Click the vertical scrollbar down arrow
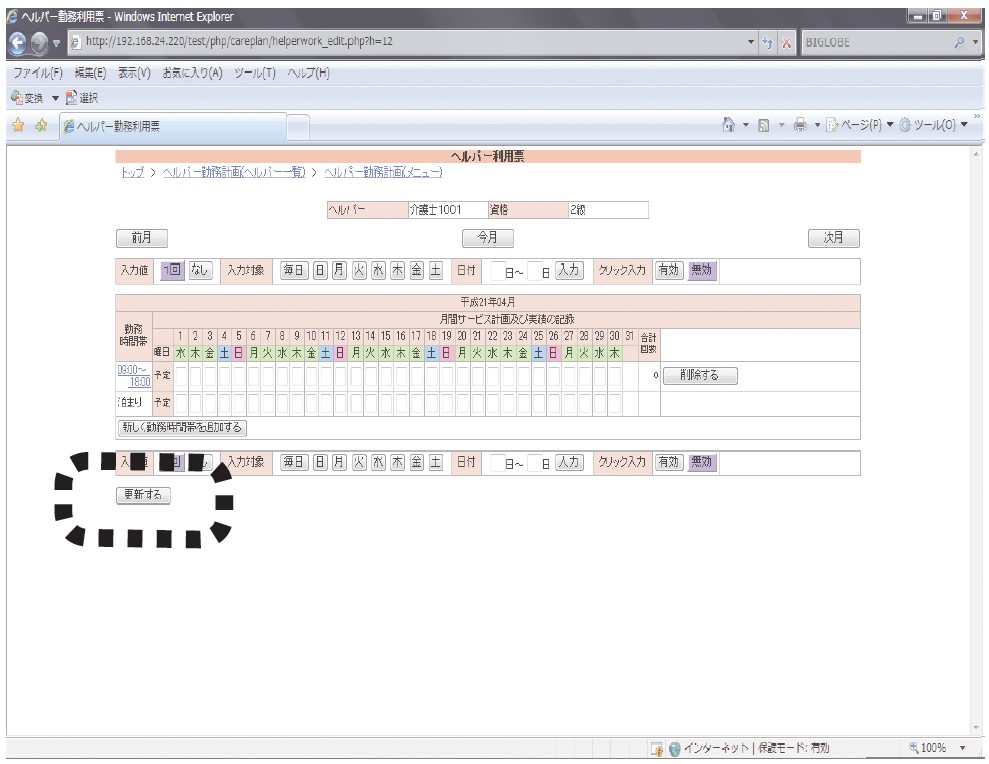Screen dimensions: 989x764 pos(977,730)
